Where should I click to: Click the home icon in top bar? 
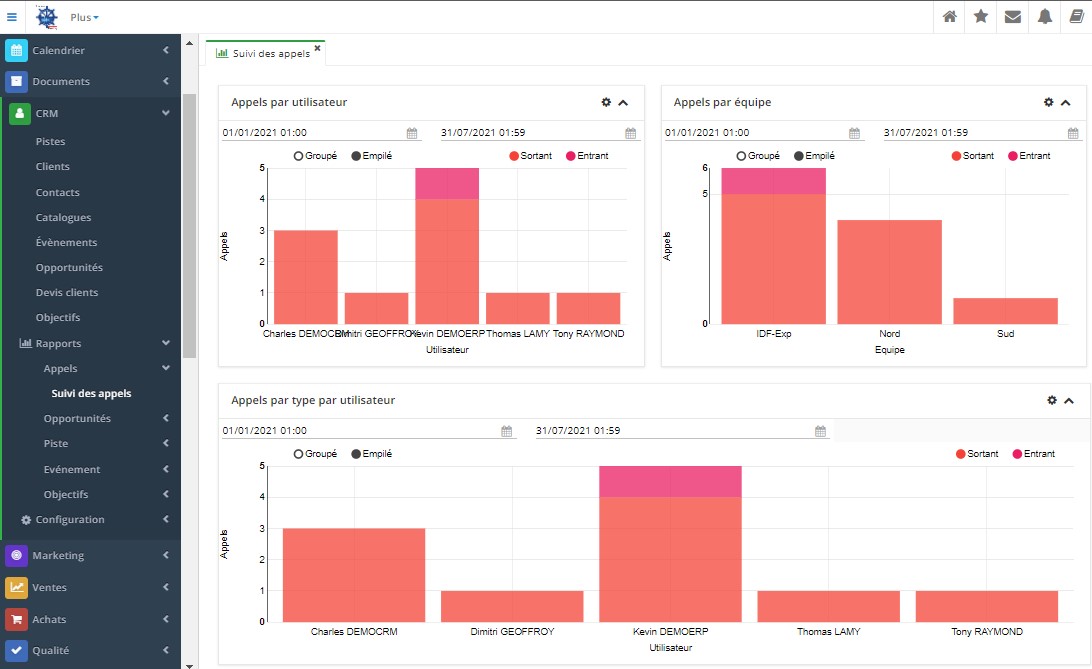coord(950,17)
